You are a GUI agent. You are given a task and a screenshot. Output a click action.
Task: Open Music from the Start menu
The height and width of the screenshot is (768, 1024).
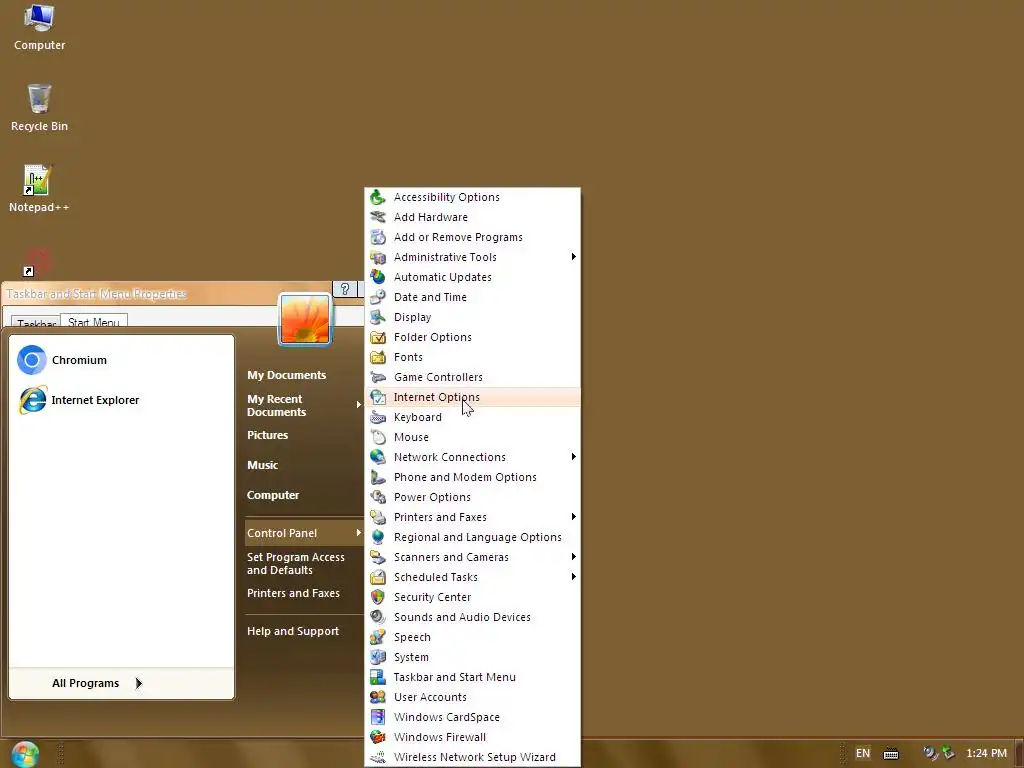click(x=263, y=465)
